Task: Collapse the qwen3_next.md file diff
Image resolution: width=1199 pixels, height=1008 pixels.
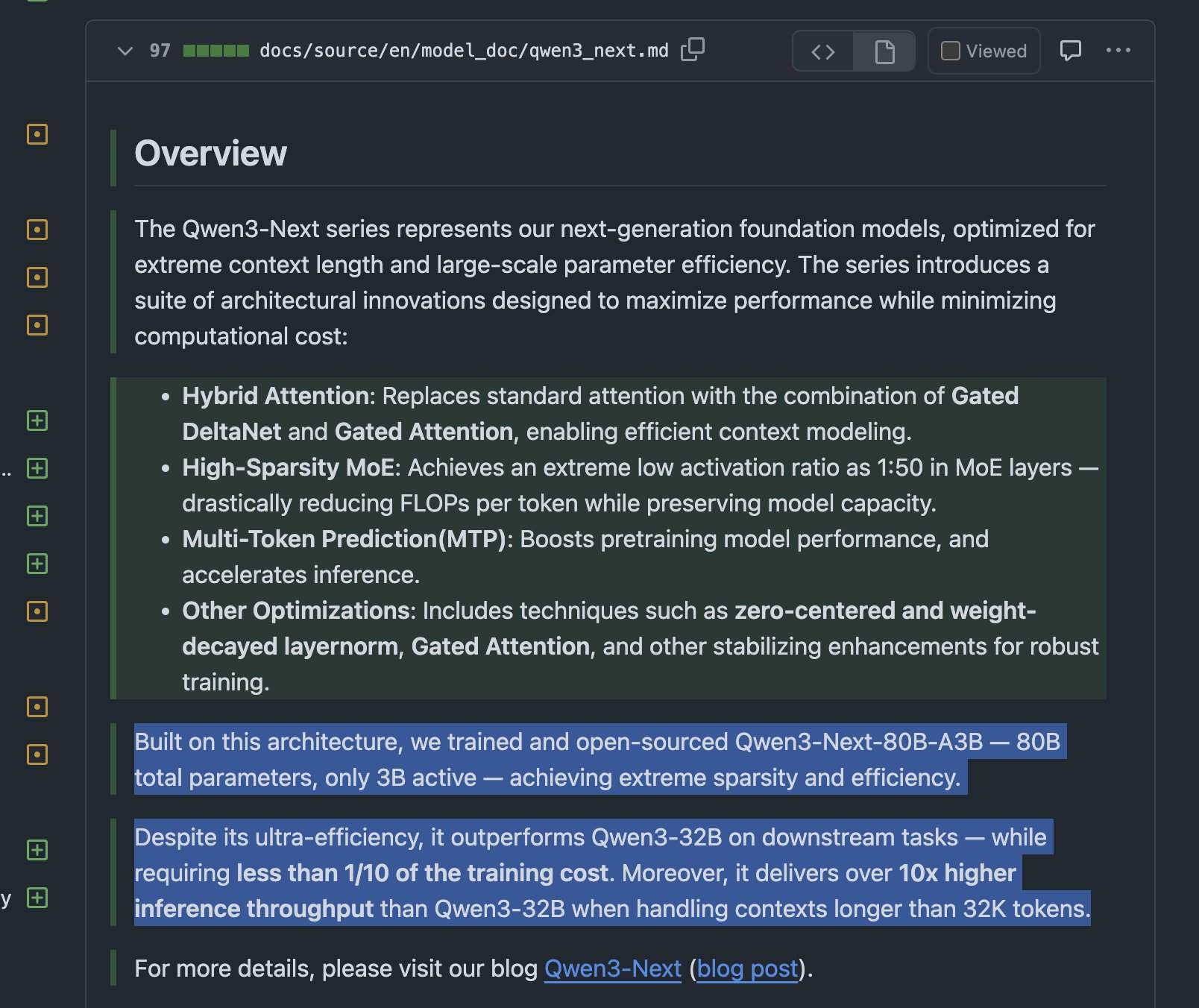Action: click(x=125, y=51)
